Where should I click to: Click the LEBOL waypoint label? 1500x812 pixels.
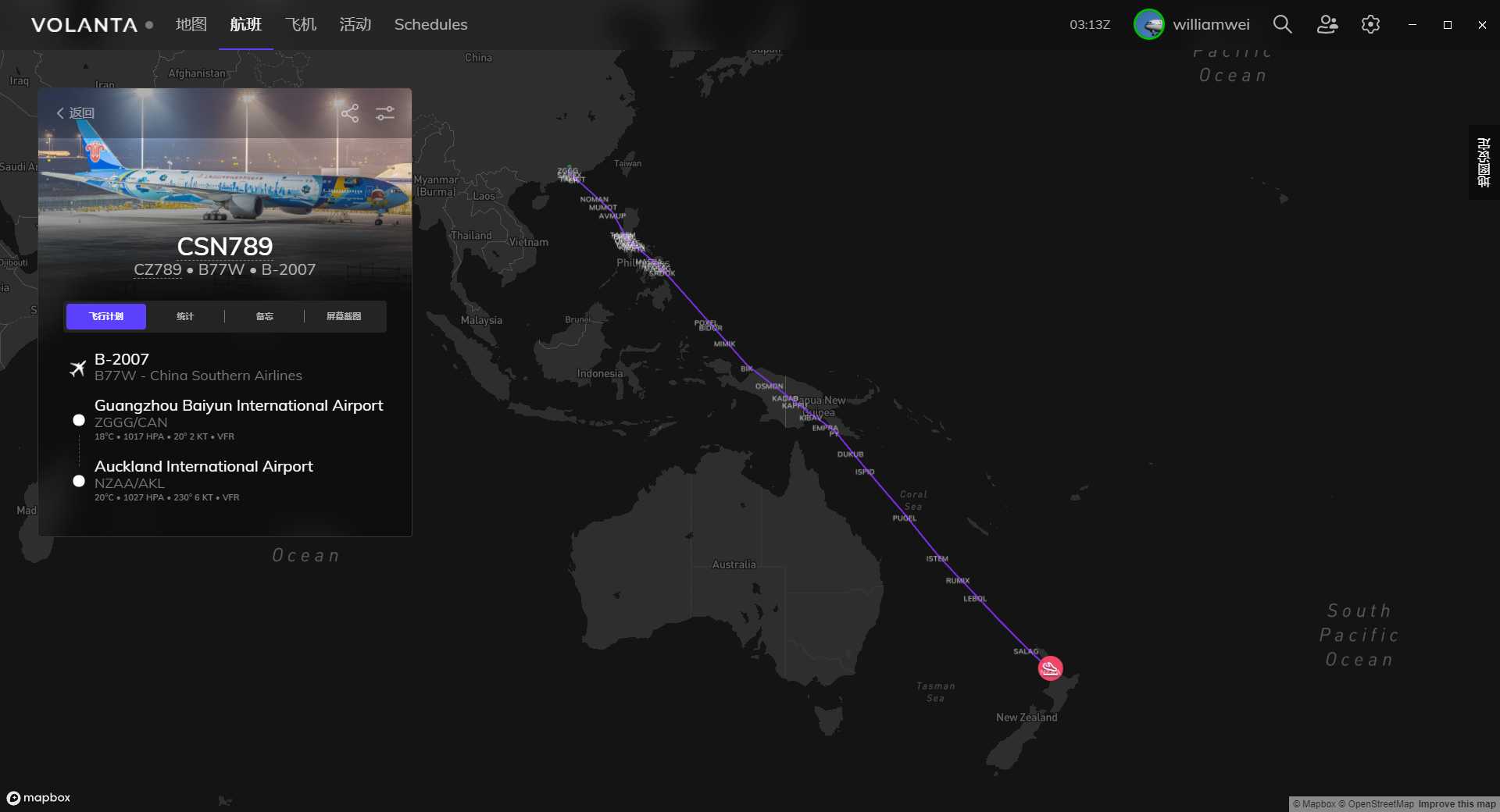[975, 599]
